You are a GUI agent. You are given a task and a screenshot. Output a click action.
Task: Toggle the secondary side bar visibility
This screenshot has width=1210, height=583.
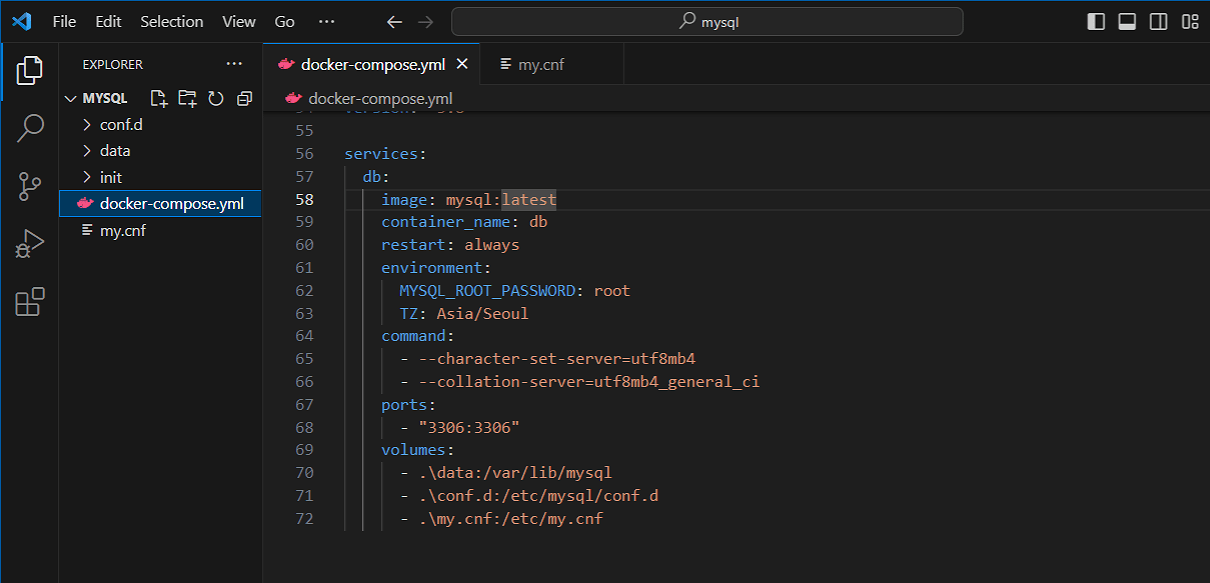1158,21
